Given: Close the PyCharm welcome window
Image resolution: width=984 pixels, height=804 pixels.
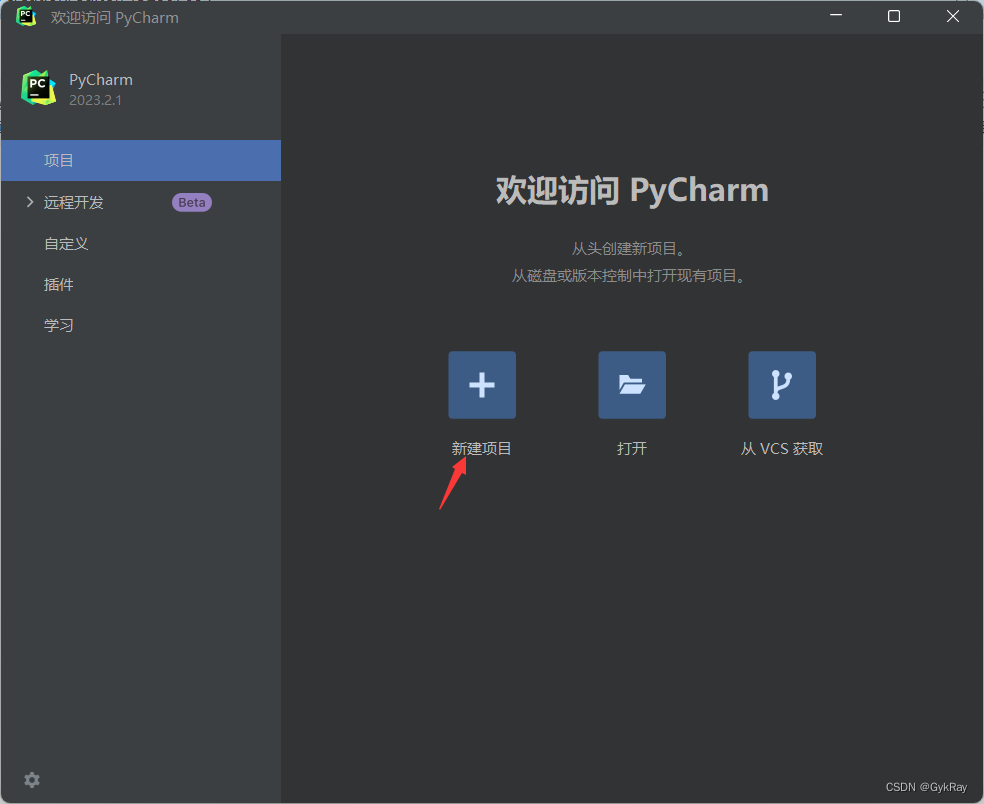Looking at the screenshot, I should click(953, 16).
